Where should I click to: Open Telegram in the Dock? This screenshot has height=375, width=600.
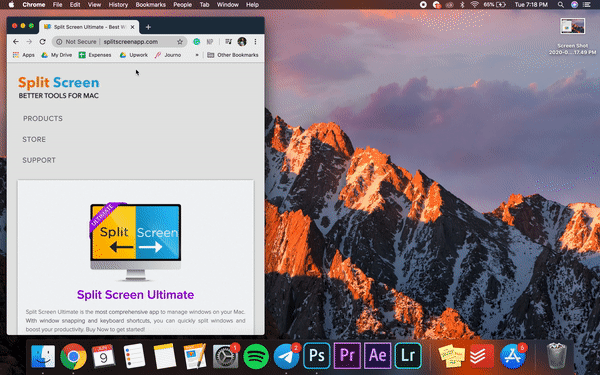coord(286,356)
